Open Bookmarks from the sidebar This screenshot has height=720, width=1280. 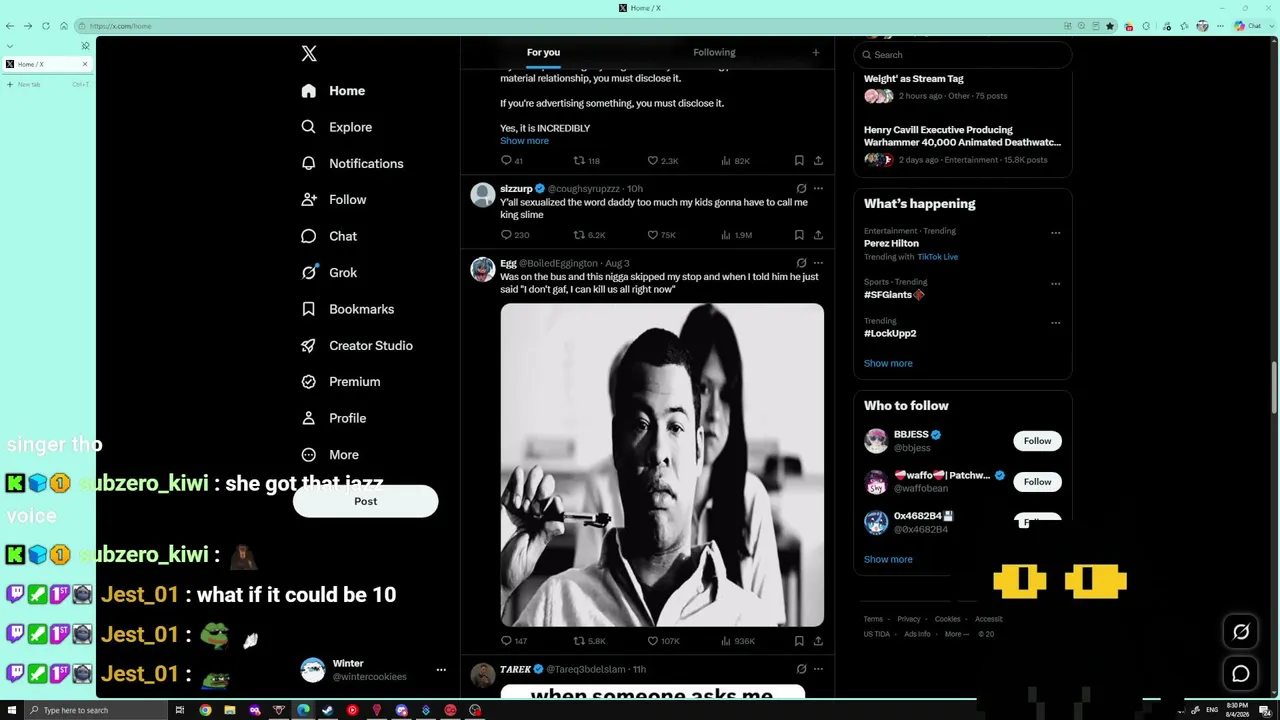click(347, 309)
